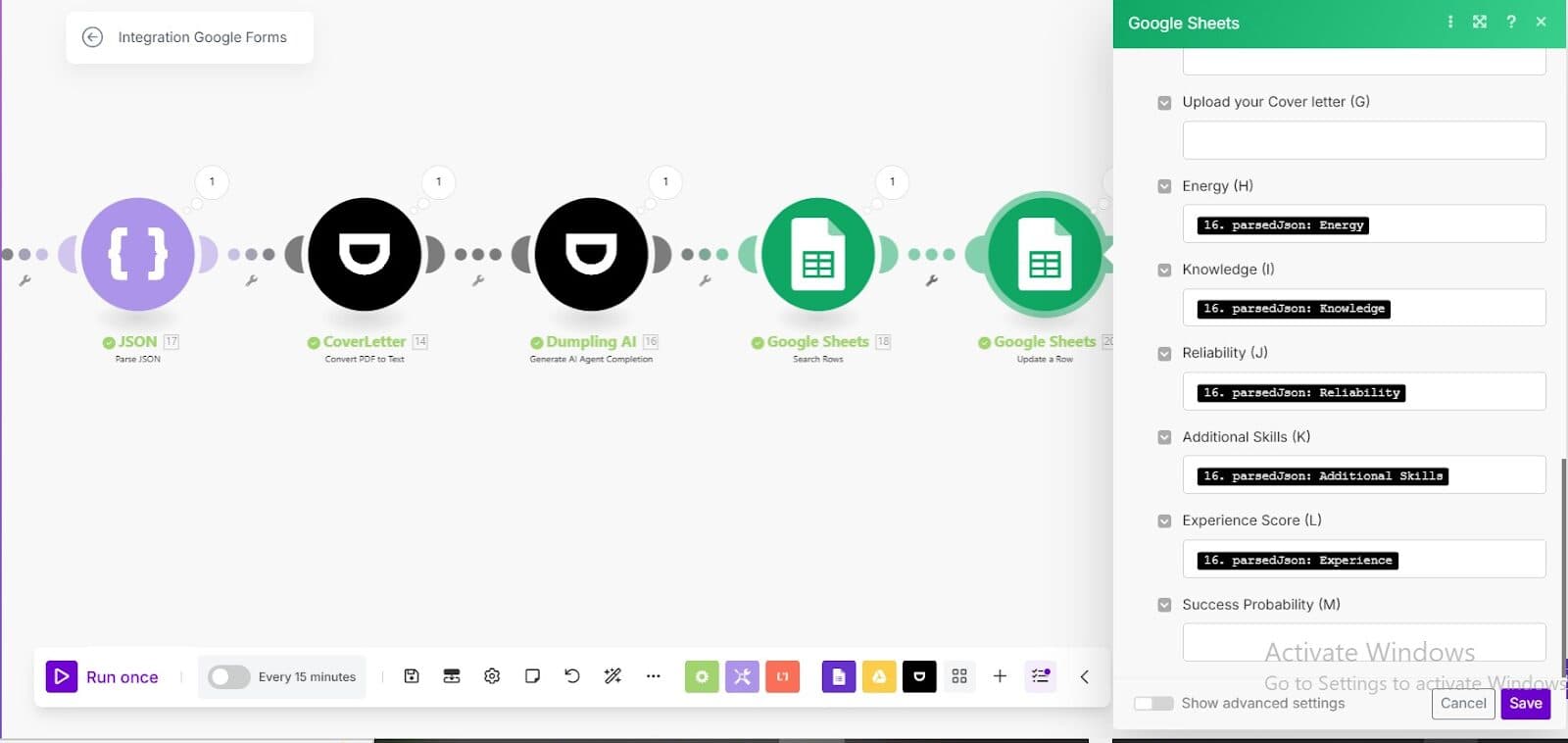The height and width of the screenshot is (743, 1568).
Task: Open the three-dots more options in toolbar
Action: pyautogui.click(x=654, y=676)
